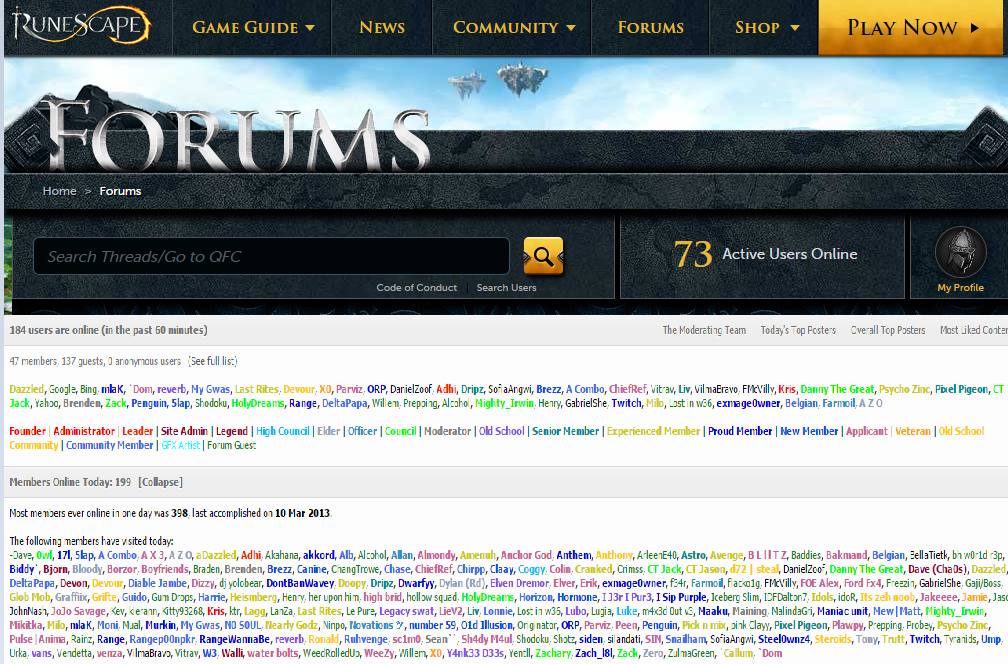Expand the Shop dropdown arrow
1008x664 pixels.
tap(795, 28)
